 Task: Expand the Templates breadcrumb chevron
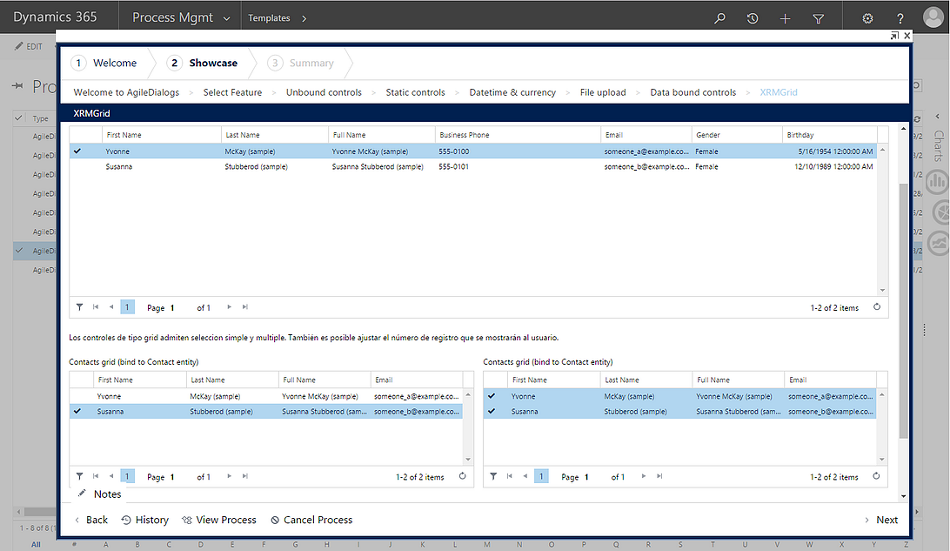304,19
